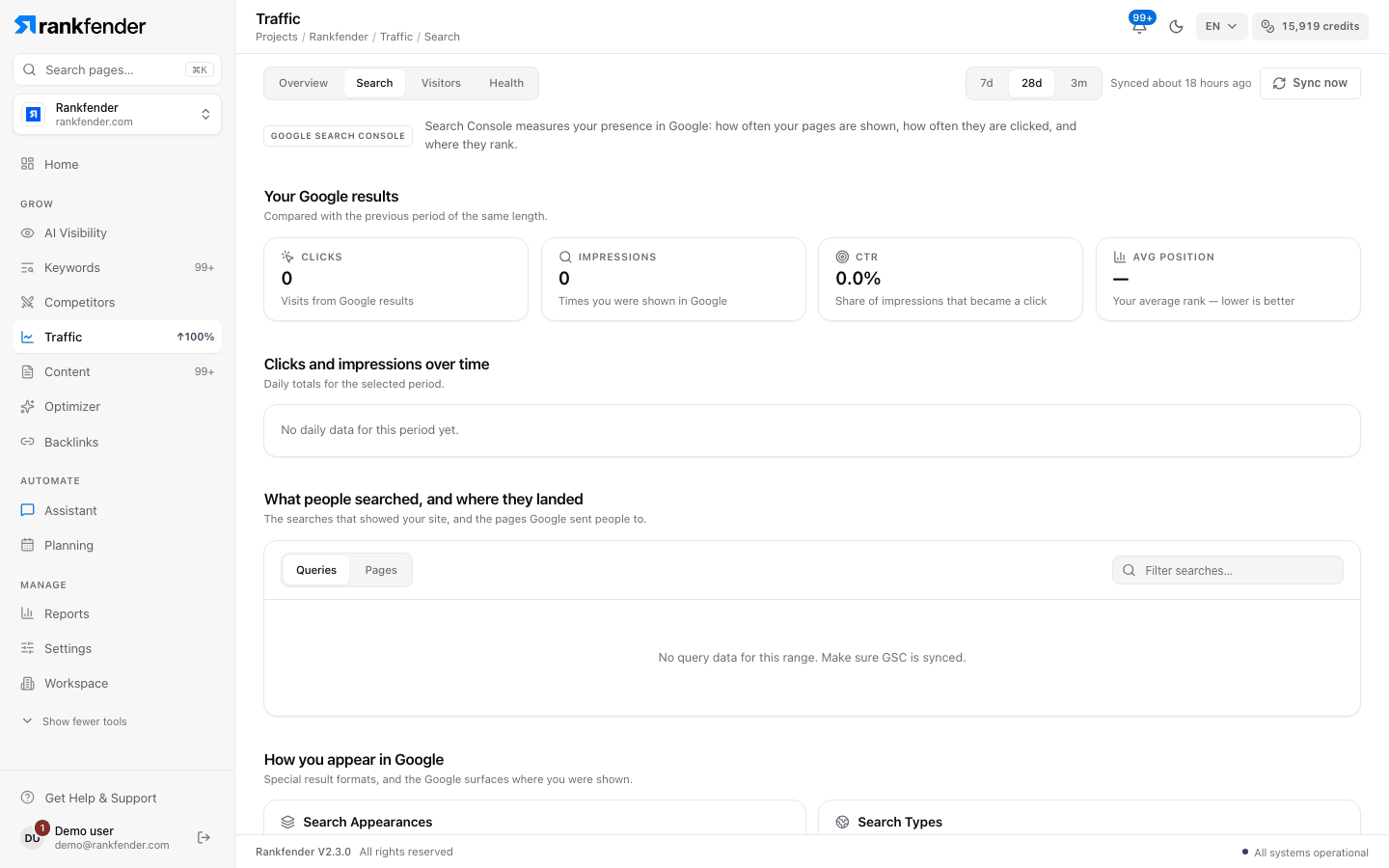Switch to the Visitors tab
The height and width of the screenshot is (868, 1389).
coord(441,83)
